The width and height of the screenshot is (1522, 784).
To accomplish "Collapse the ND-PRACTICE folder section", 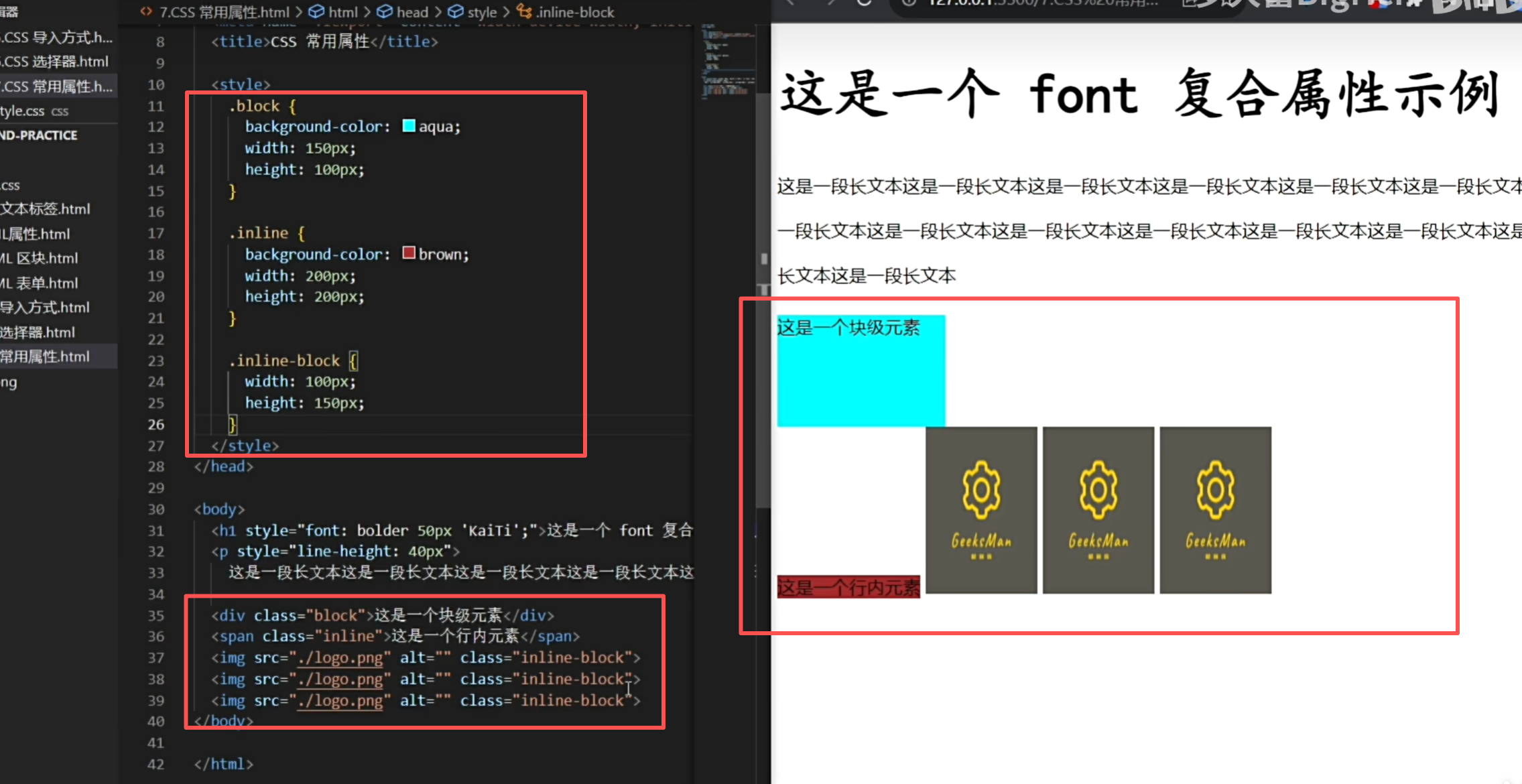I will click(x=39, y=135).
